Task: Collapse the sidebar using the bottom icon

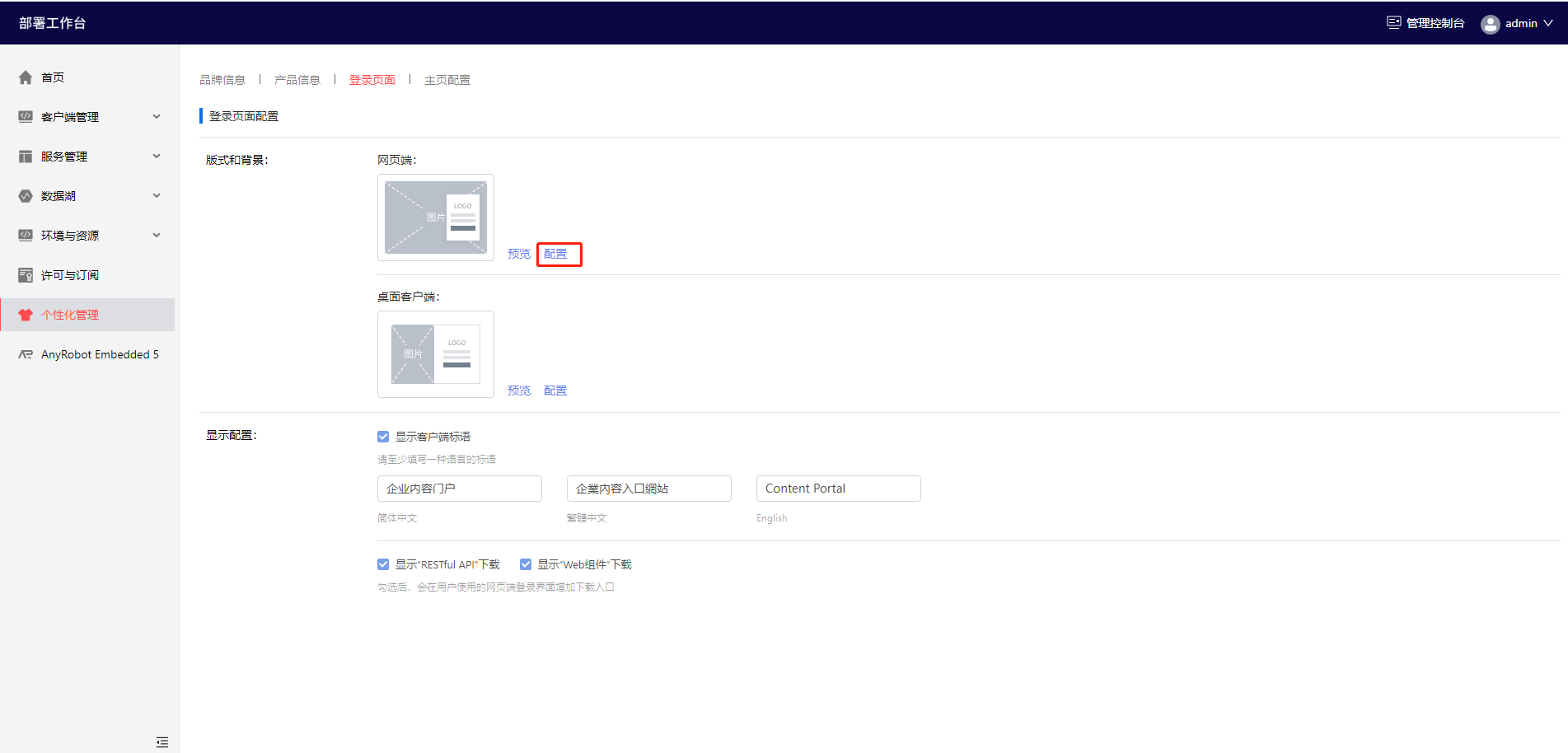Action: coord(162,742)
